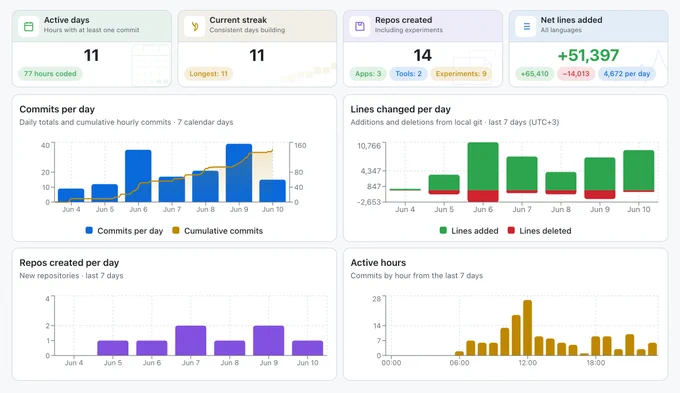The height and width of the screenshot is (393, 680).
Task: Select the Jun 10 bar in Commits per day
Action: 272,191
